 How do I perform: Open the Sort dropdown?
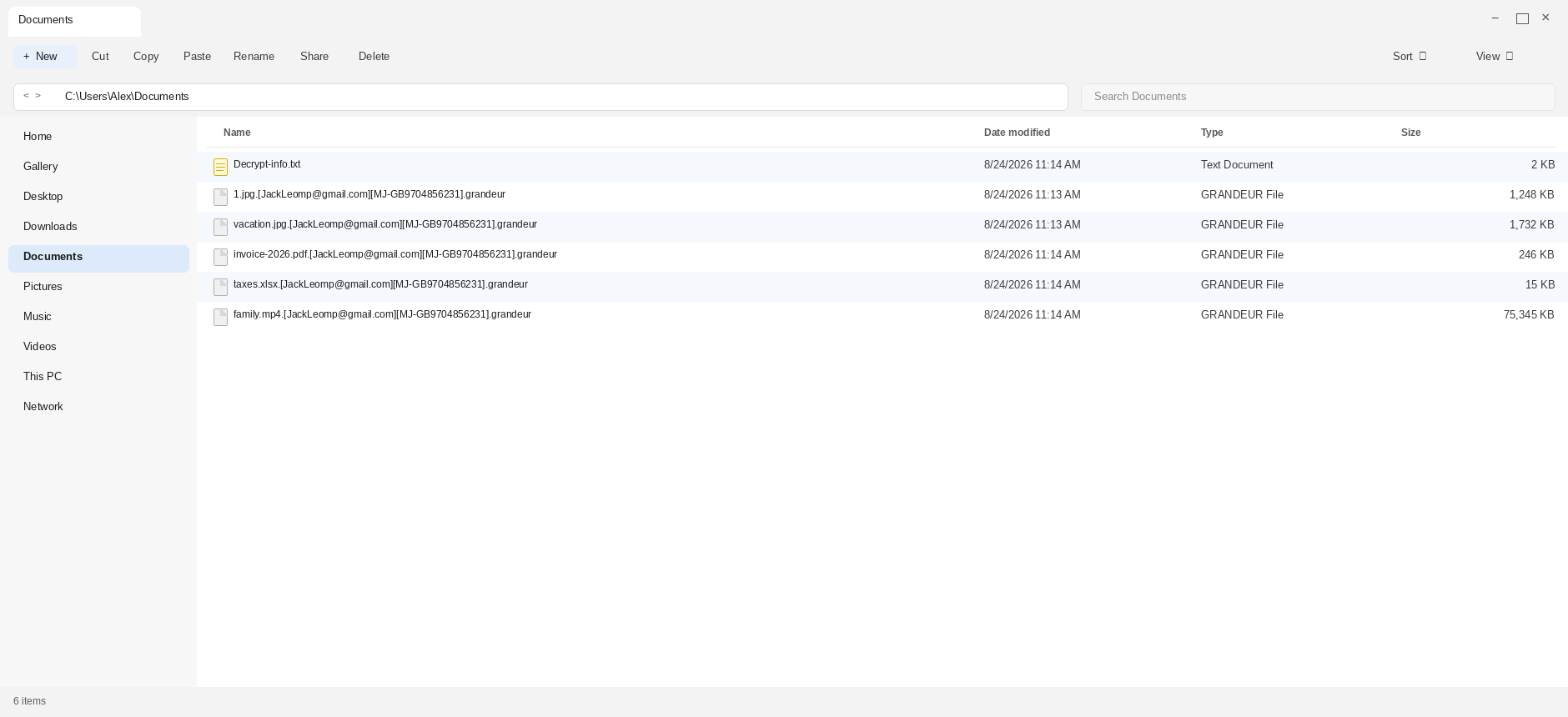click(1410, 57)
